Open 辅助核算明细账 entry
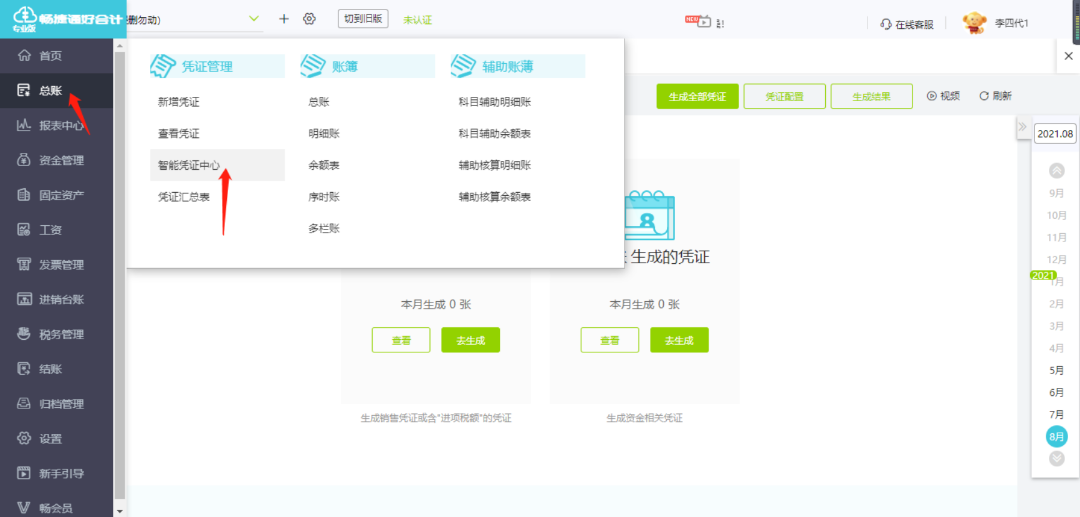Screen dimensions: 1080x517 pos(495,165)
